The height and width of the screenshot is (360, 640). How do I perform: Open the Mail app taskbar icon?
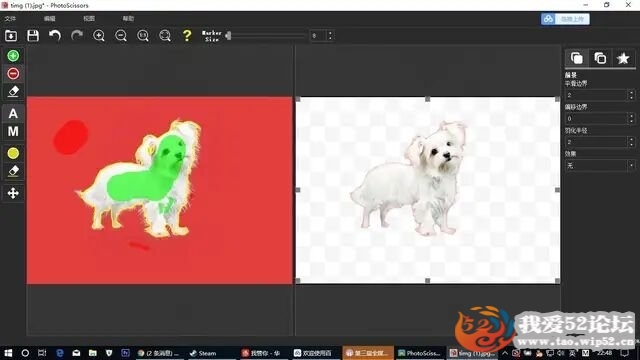(76, 353)
